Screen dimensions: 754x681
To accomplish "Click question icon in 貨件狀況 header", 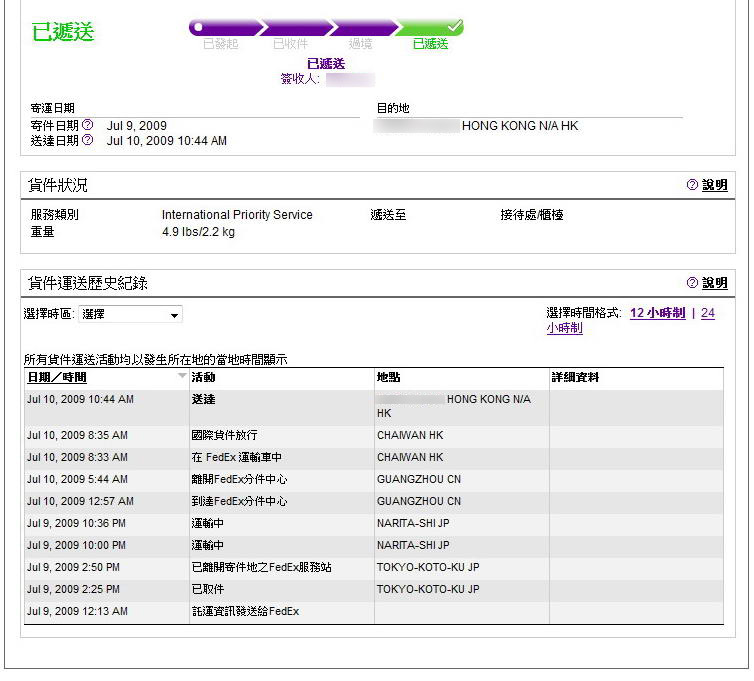I will click(x=692, y=185).
